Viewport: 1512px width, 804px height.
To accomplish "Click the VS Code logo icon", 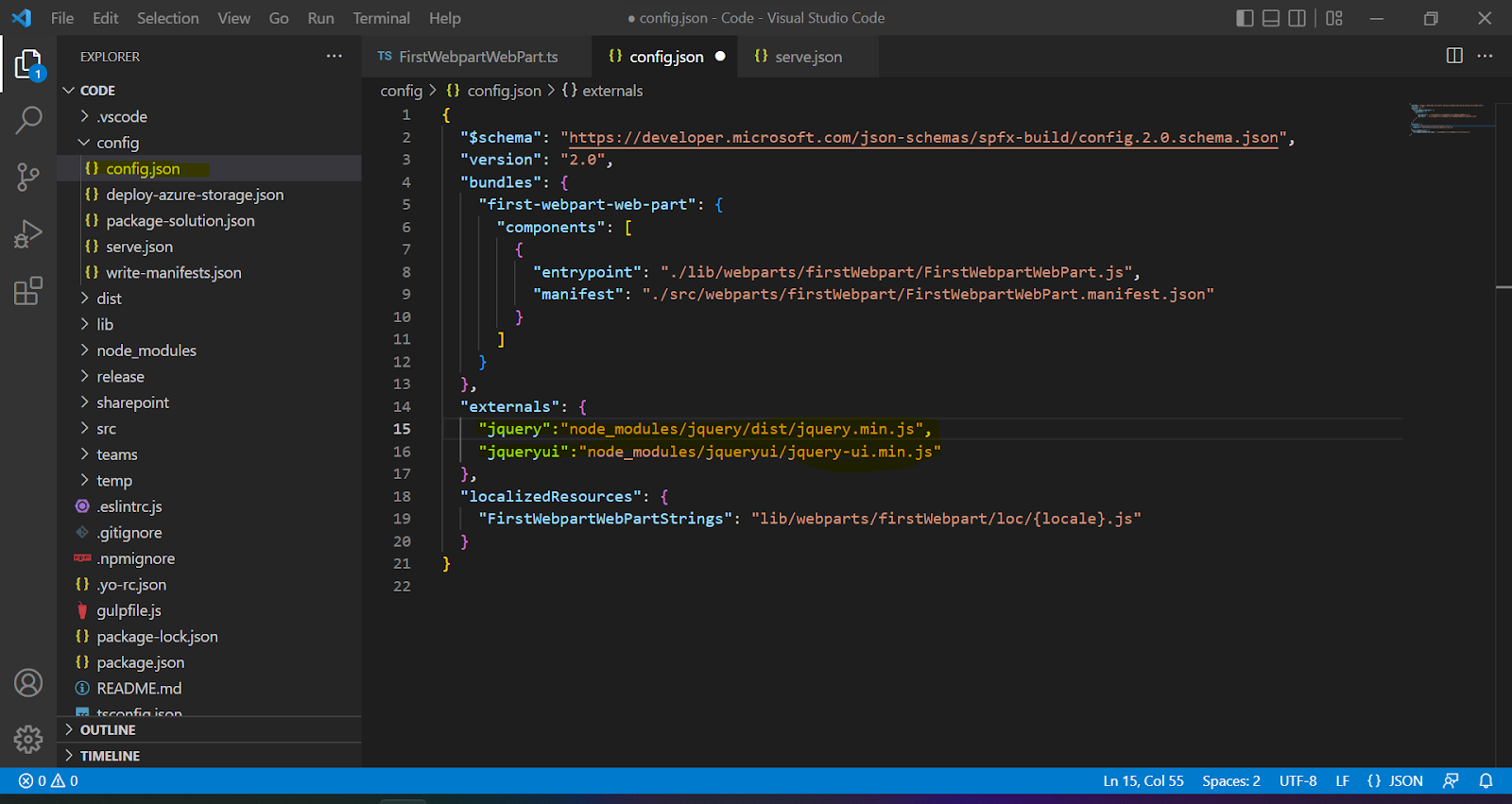I will [x=21, y=18].
